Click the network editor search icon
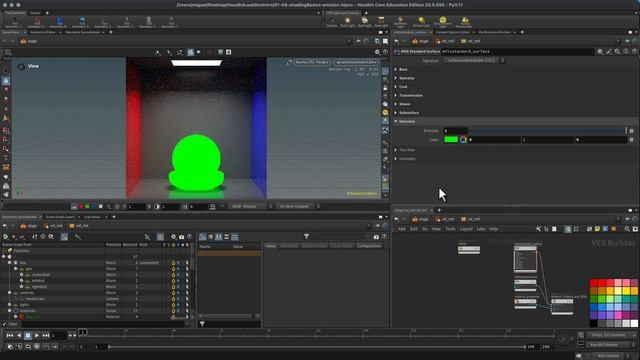Screen dimensions: 640x360 pyautogui.click(x=627, y=229)
